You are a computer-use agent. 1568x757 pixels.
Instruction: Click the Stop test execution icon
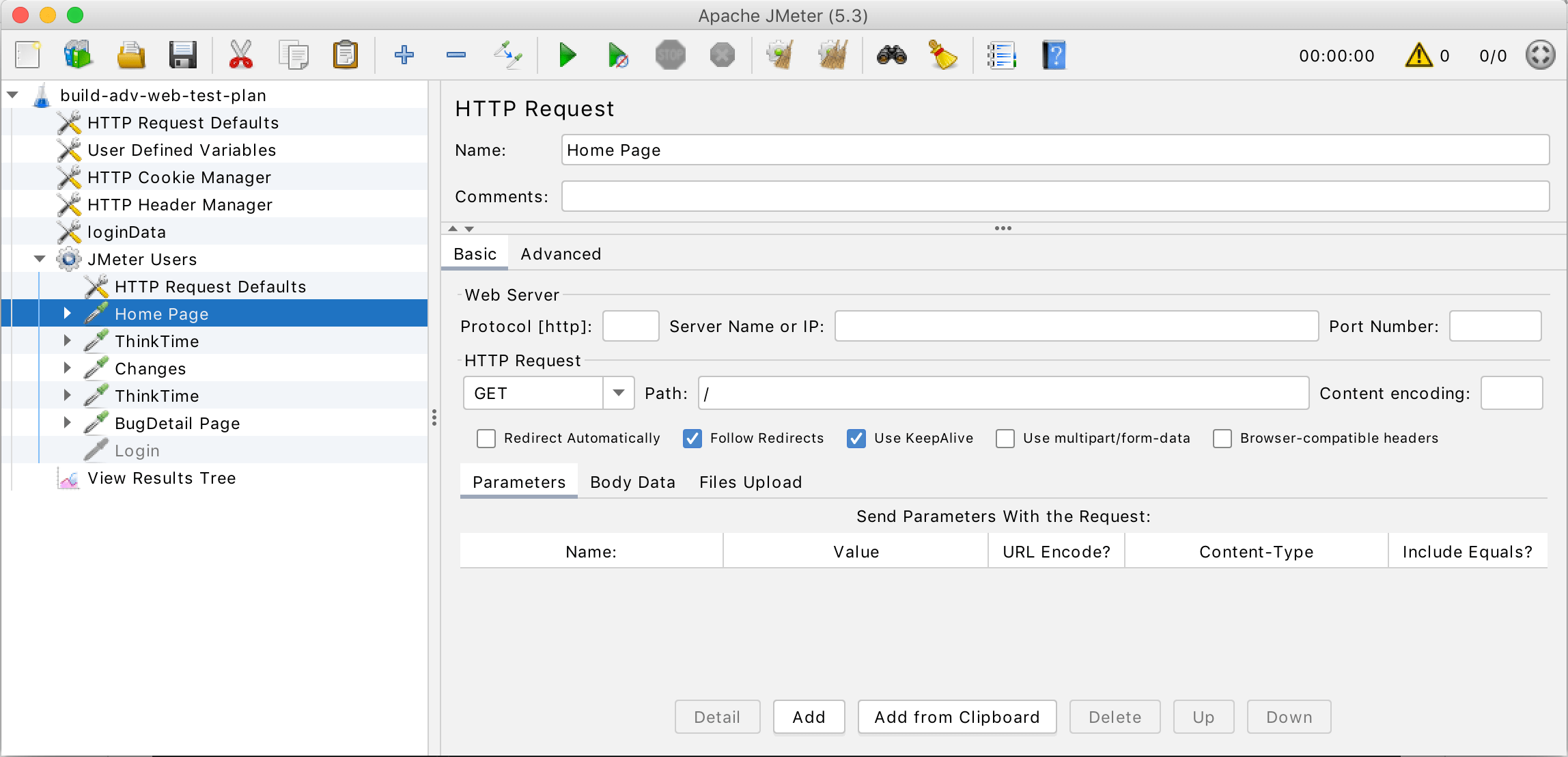(x=671, y=54)
